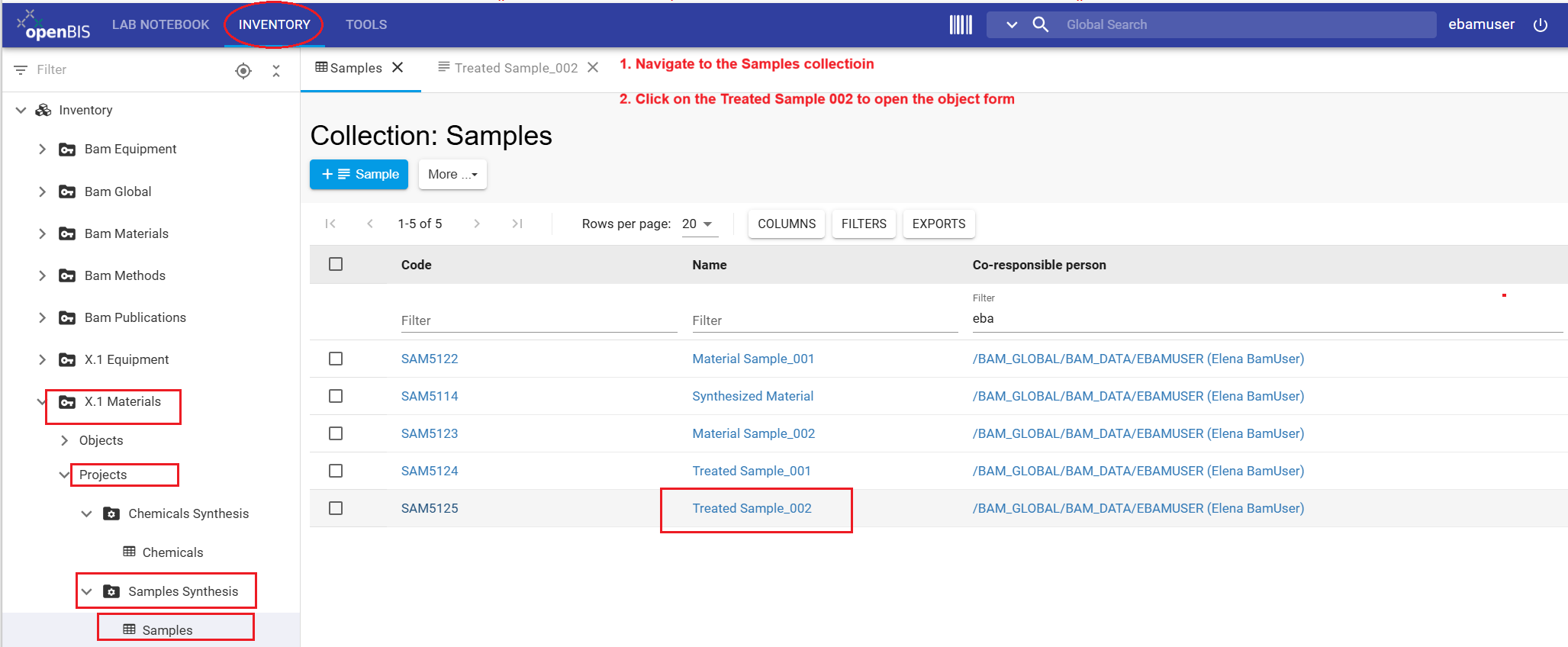Tick the checkbox for SAM5125

(x=336, y=508)
